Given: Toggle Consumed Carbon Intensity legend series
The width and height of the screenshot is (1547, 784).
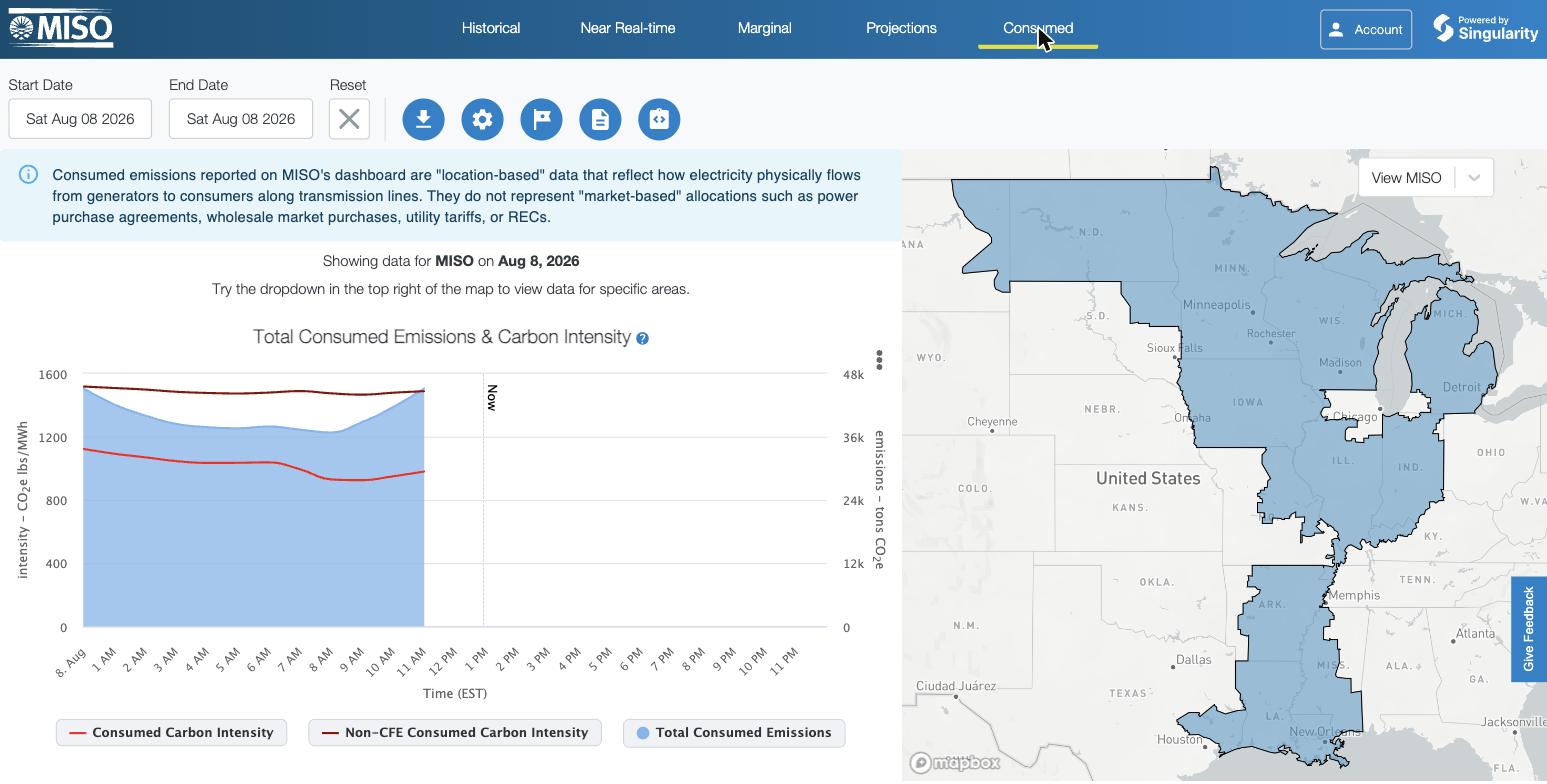Looking at the screenshot, I should click(171, 733).
